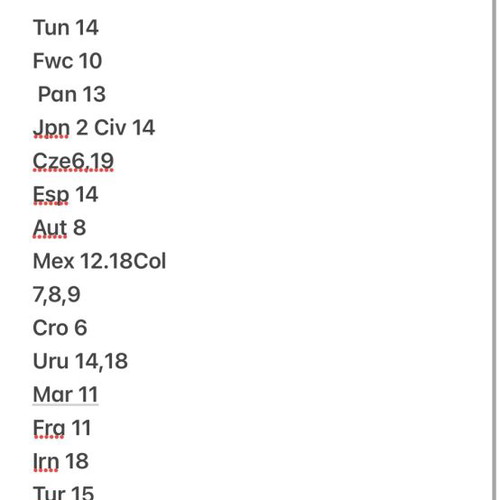The width and height of the screenshot is (500, 500).
Task: Click the underlined 'Mar 11' link
Action: (x=65, y=395)
